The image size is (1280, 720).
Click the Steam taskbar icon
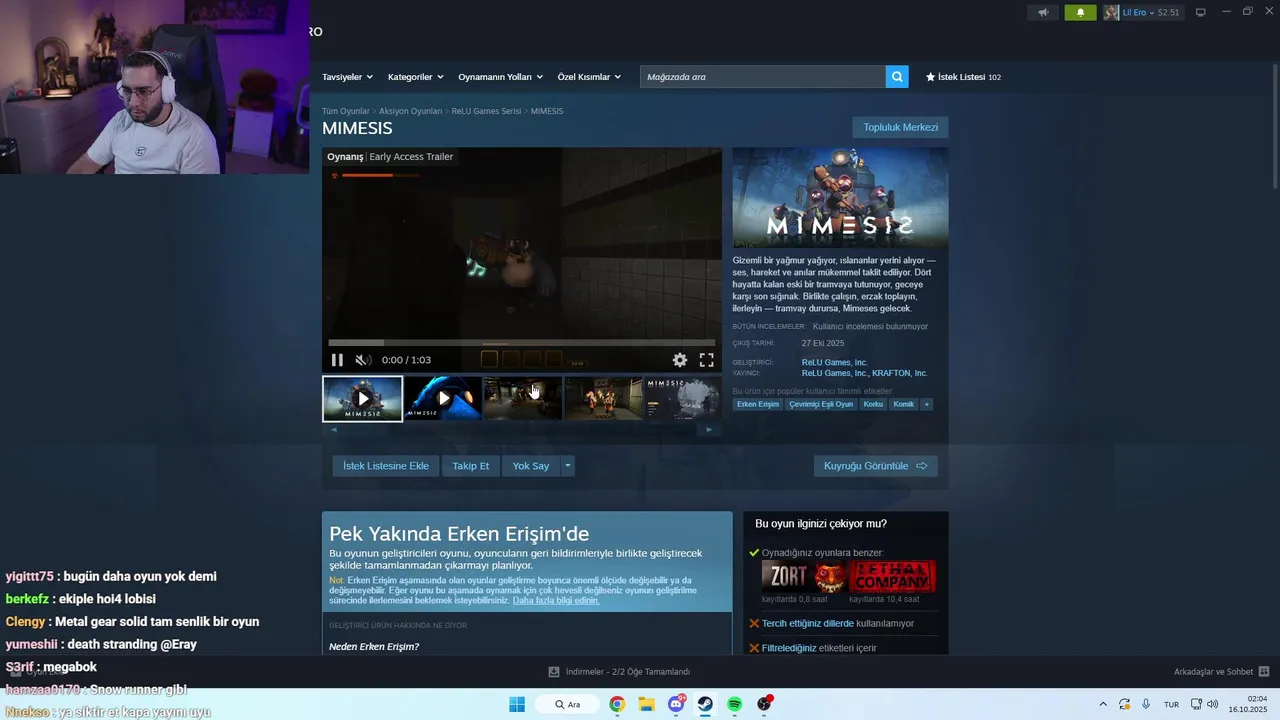pos(705,704)
